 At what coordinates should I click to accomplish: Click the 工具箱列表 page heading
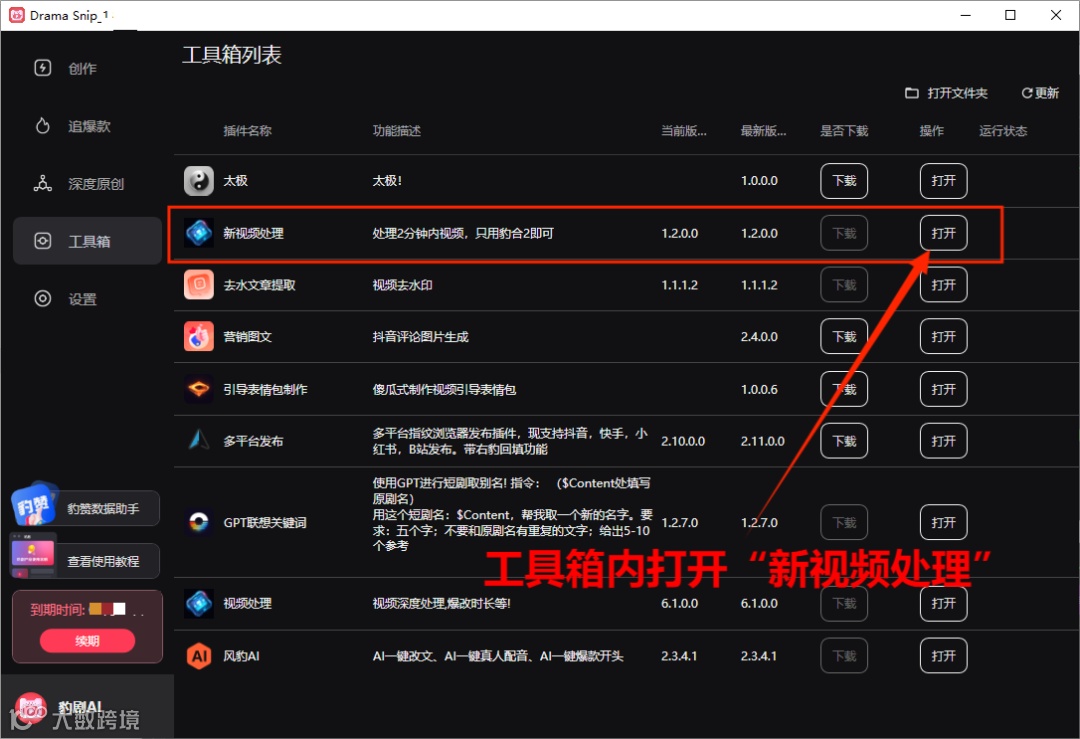click(231, 54)
